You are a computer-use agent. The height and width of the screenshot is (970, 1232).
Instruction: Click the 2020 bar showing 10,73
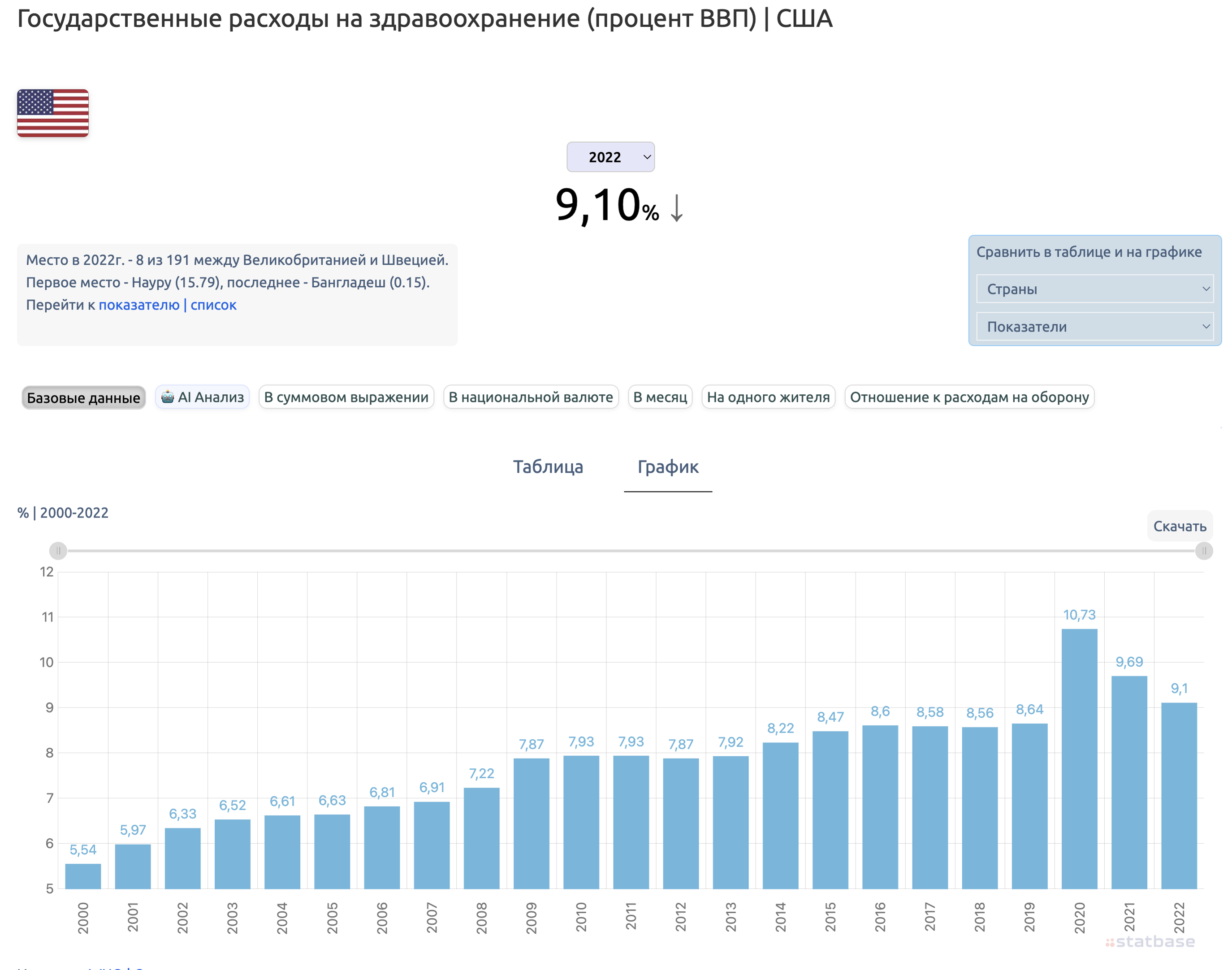(x=1079, y=758)
